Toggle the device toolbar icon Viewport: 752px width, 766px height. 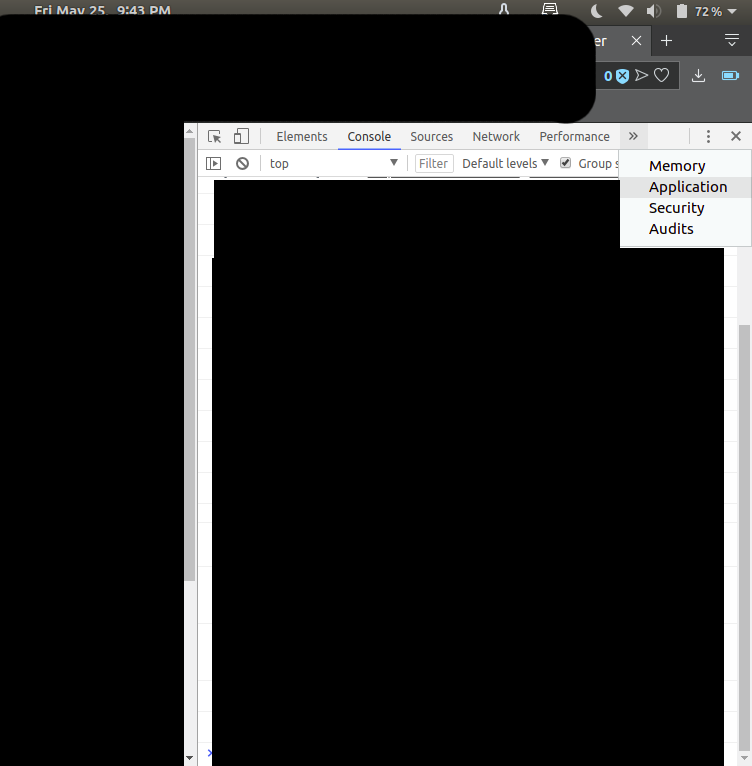[x=241, y=136]
